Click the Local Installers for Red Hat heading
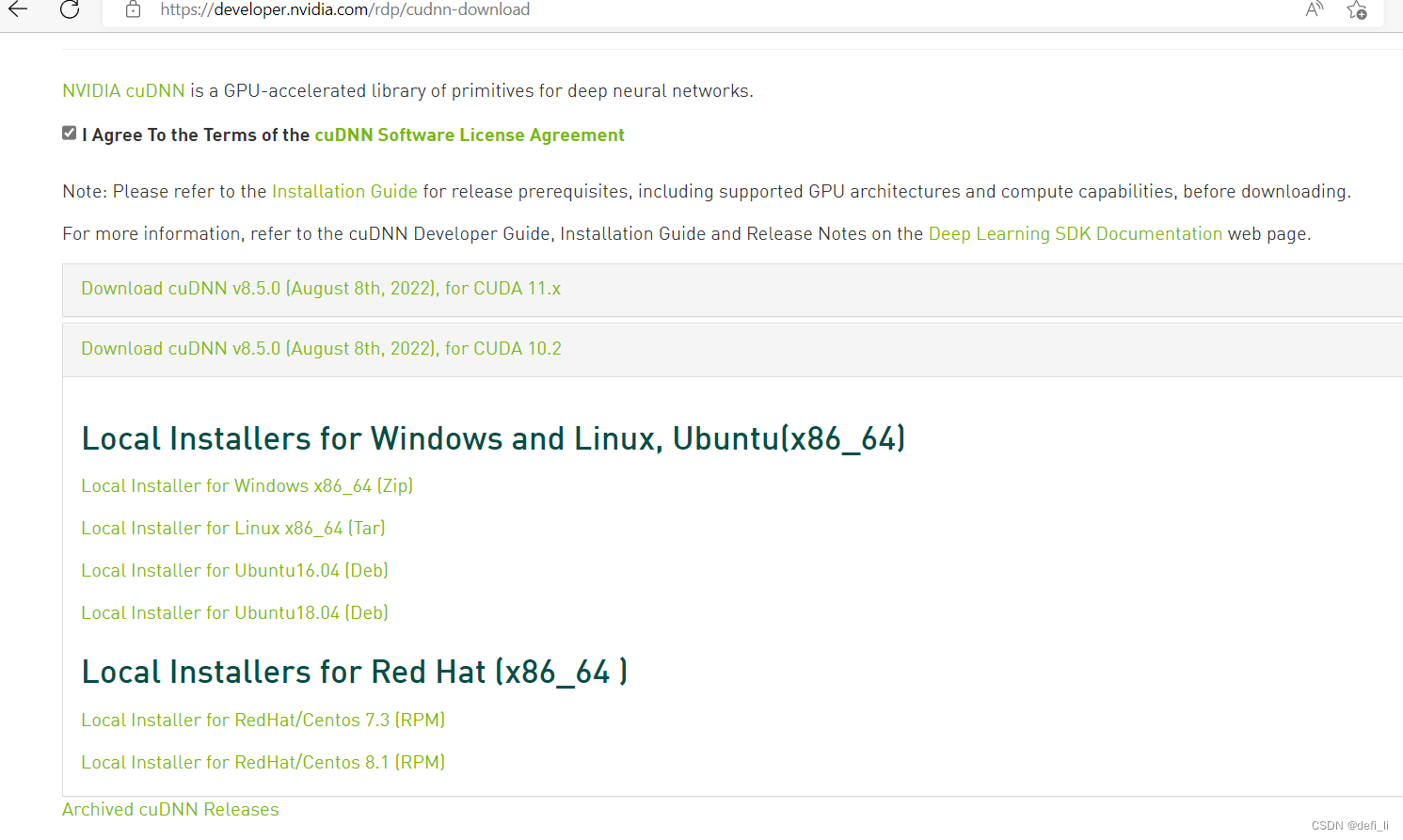 (x=355, y=672)
